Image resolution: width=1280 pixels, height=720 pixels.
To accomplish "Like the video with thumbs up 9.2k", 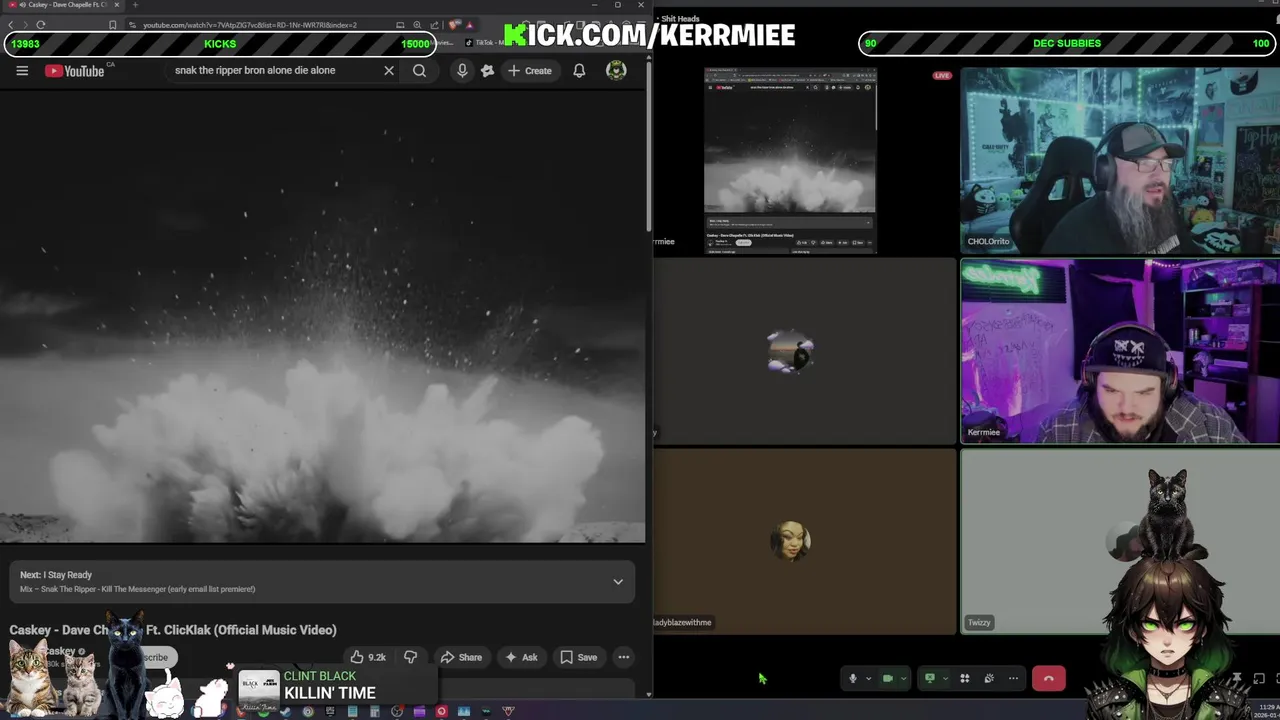I will tap(367, 657).
